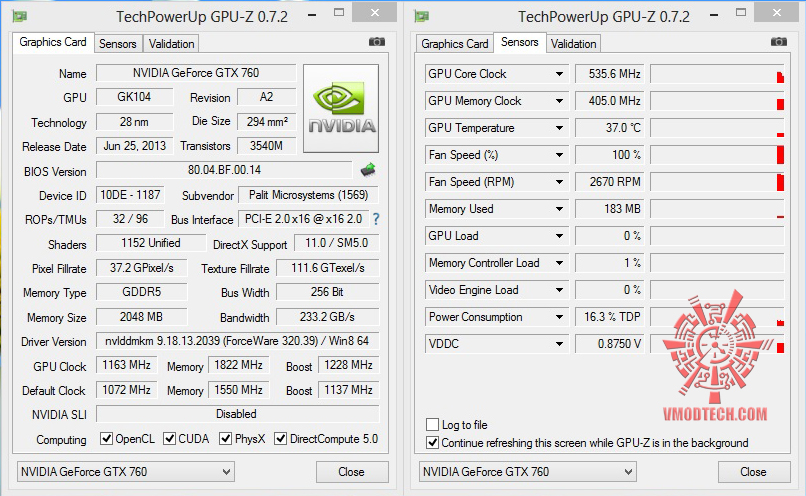This screenshot has width=806, height=496.
Task: Click the camera icon in Sensors window
Action: click(x=778, y=42)
